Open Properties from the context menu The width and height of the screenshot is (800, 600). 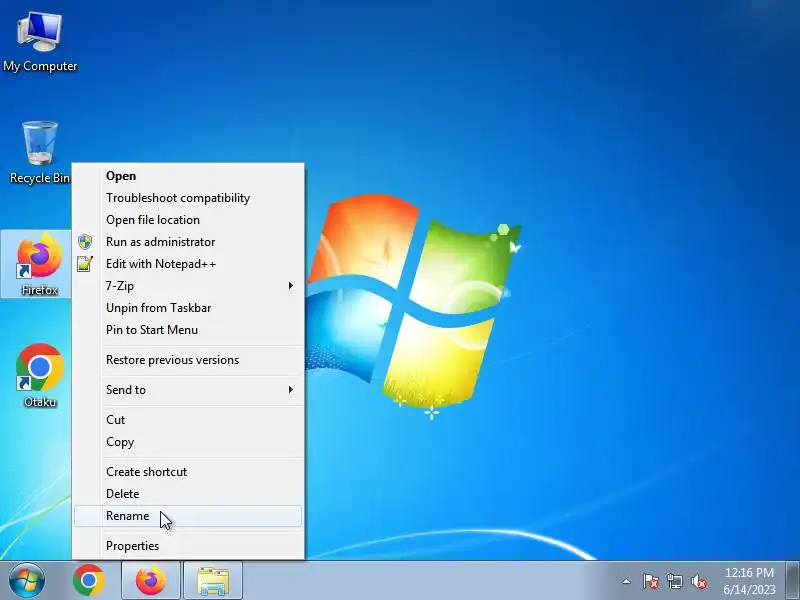click(188, 546)
